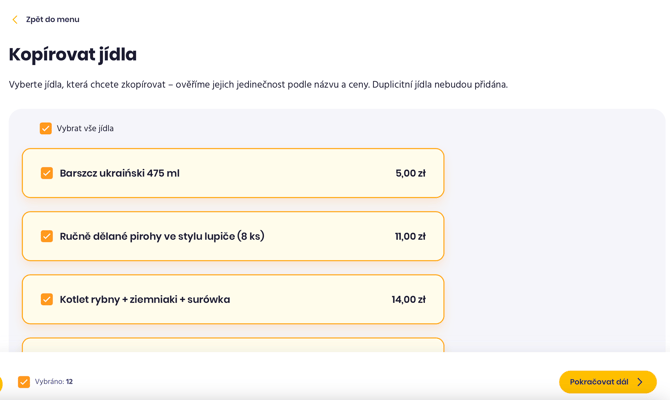
Task: Deselect the Kotlet rybny dish checkbox
Action: [x=47, y=299]
